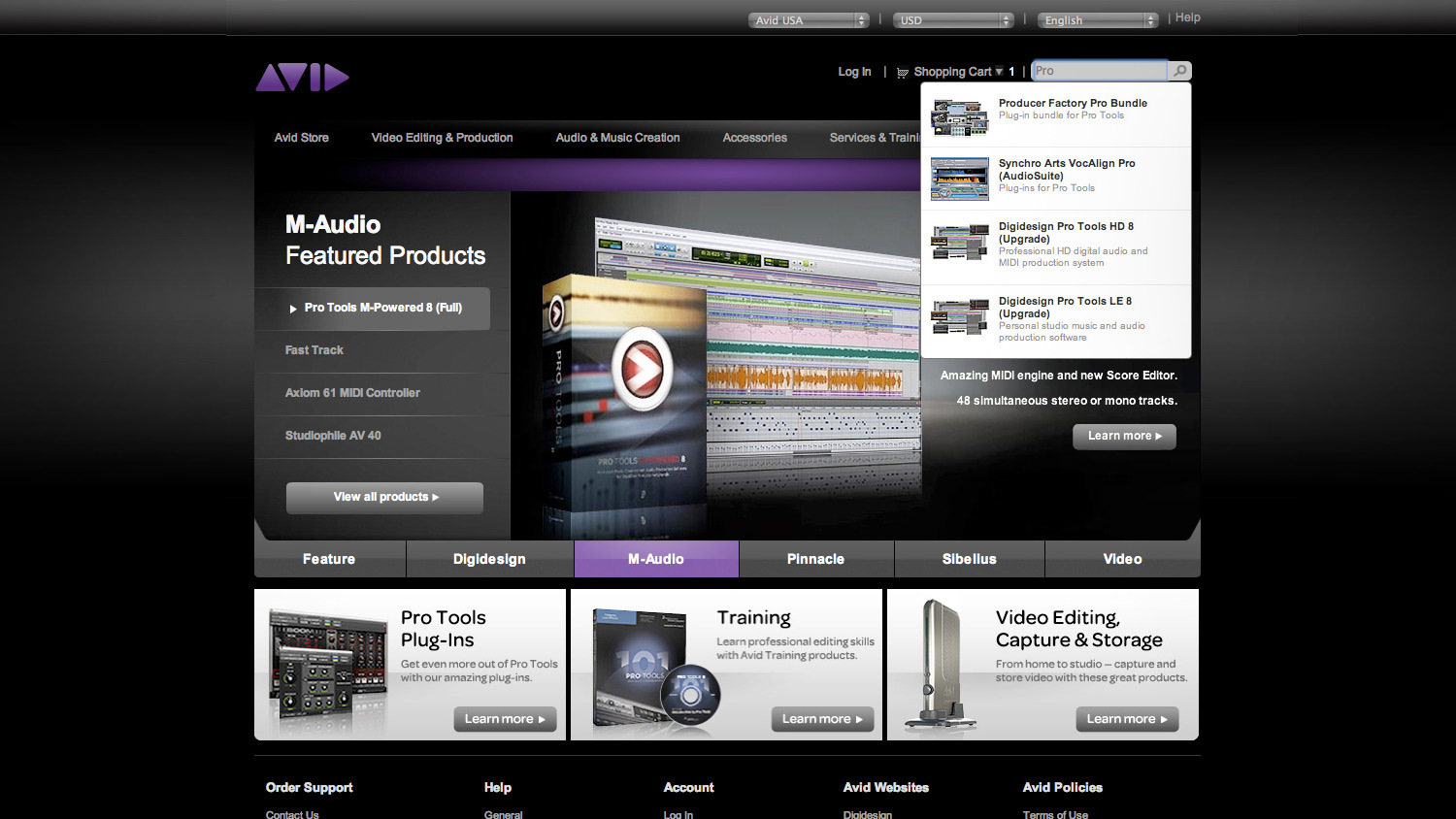
Task: Click the Account footer heading
Action: pos(689,788)
